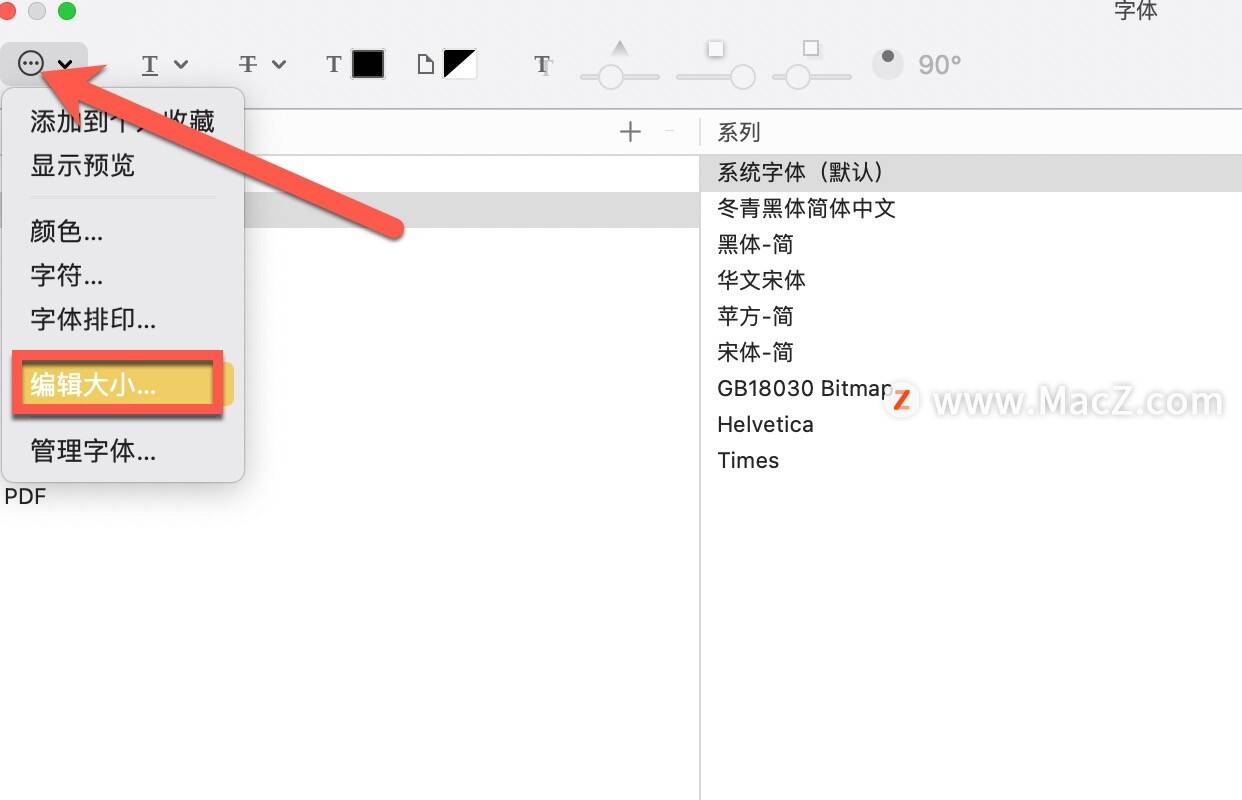Choose 颜色... in the action menu
The width and height of the screenshot is (1242, 800).
[x=67, y=232]
